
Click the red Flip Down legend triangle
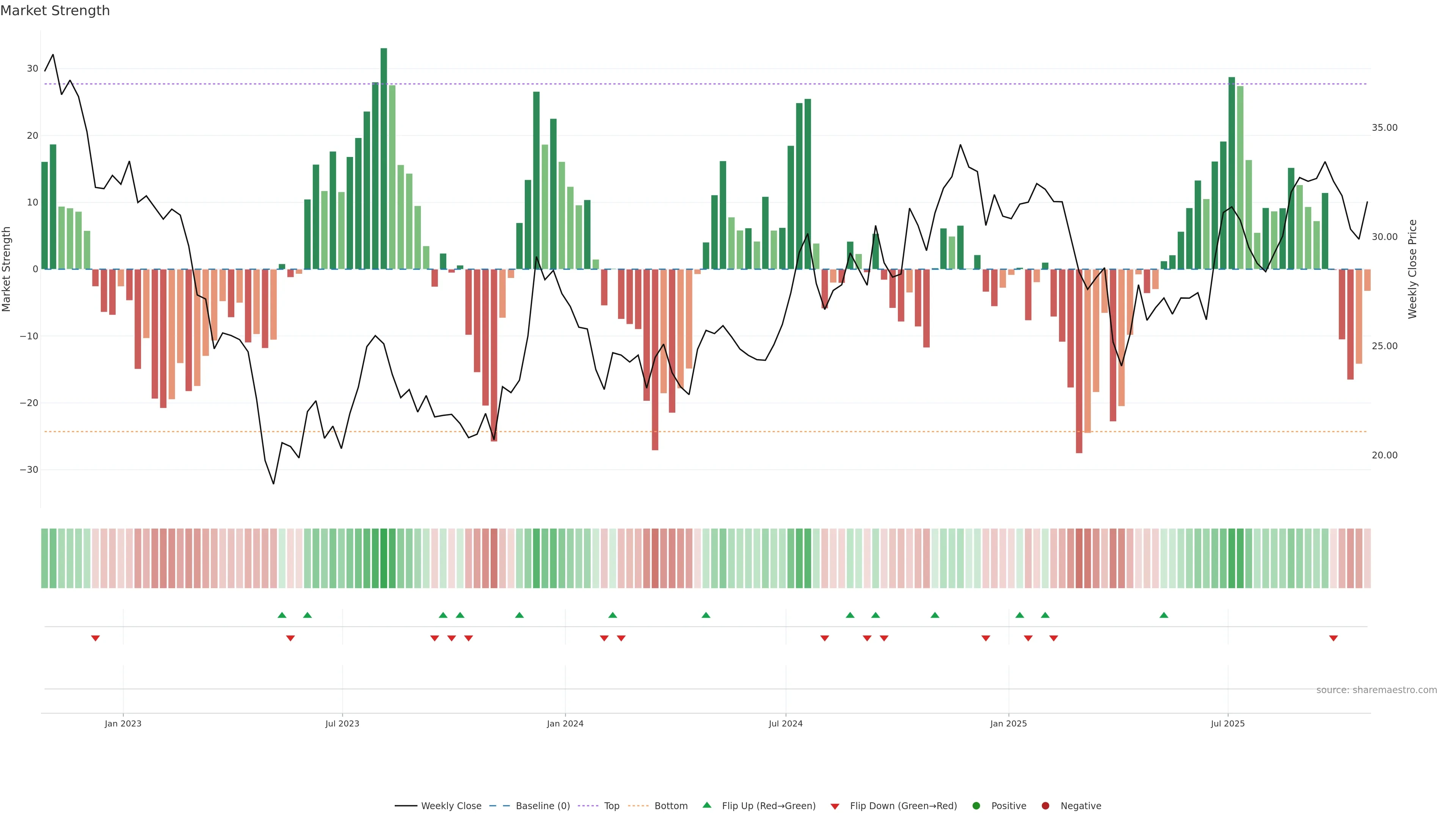click(835, 806)
